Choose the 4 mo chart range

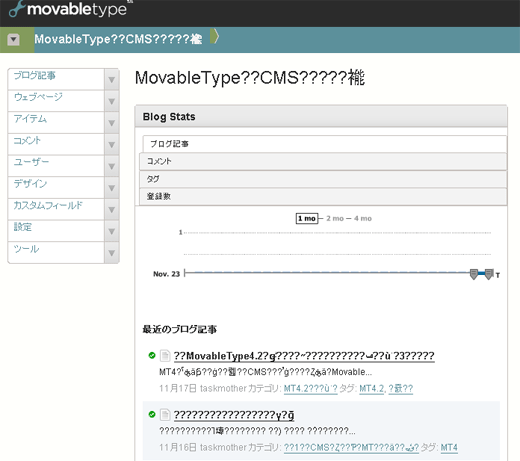click(363, 219)
